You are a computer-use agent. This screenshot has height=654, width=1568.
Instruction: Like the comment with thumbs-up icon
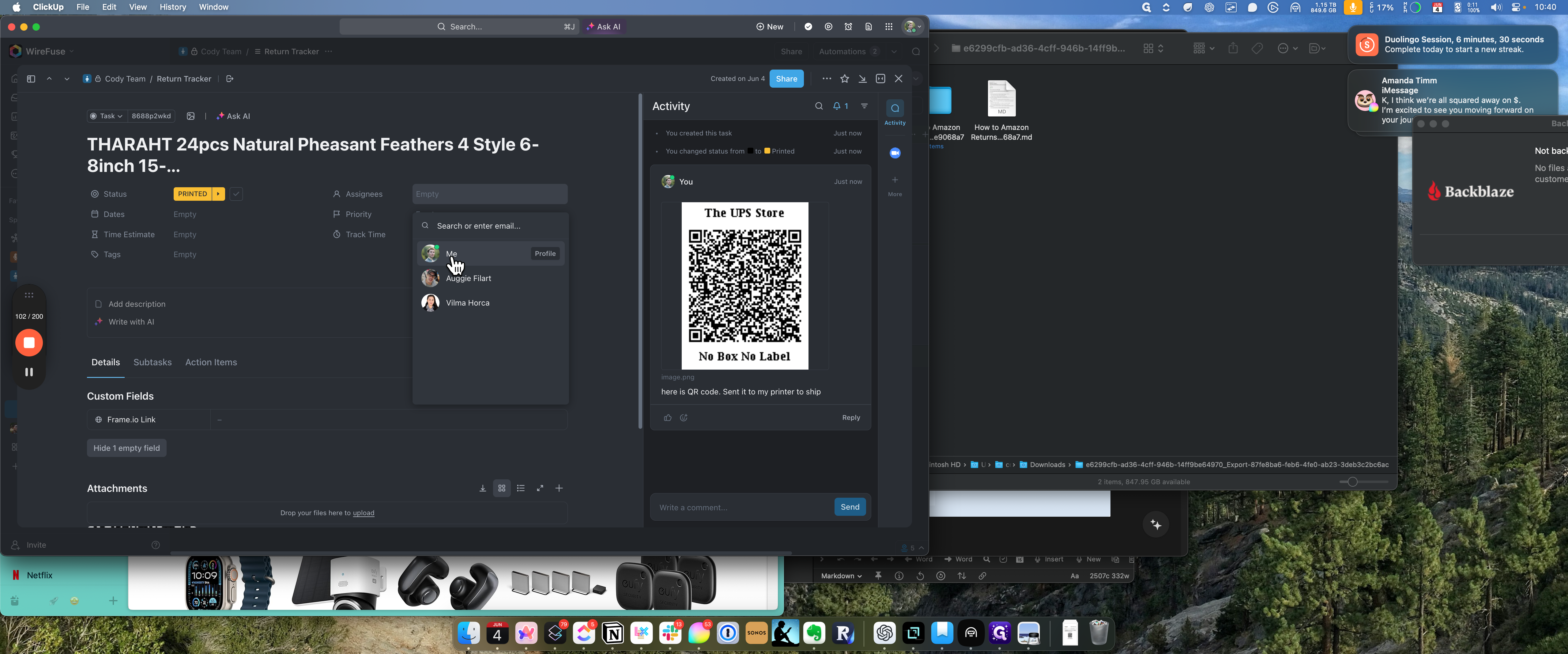668,418
